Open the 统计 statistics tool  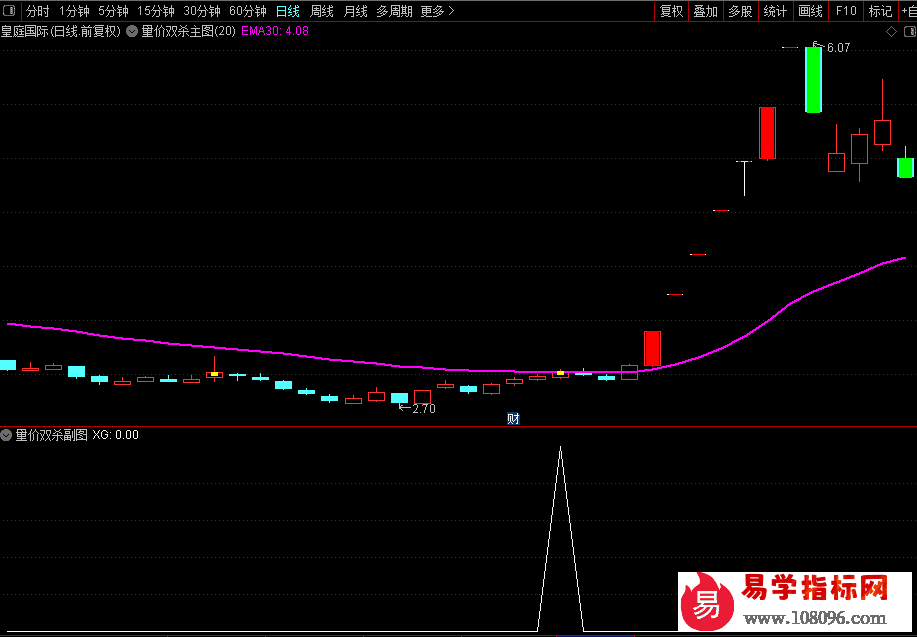tap(775, 11)
